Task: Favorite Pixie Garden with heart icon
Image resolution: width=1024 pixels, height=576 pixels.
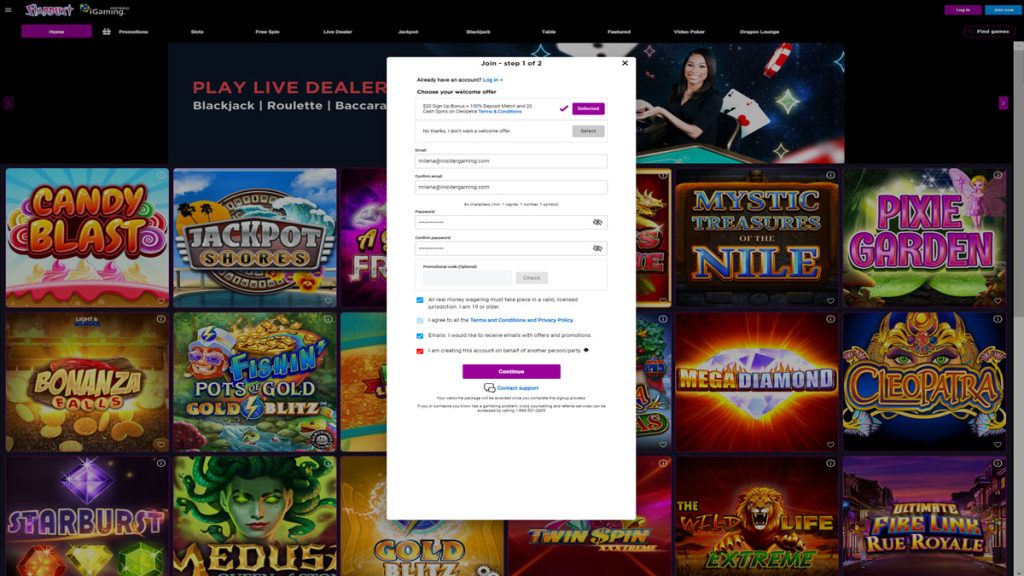Action: pos(997,301)
